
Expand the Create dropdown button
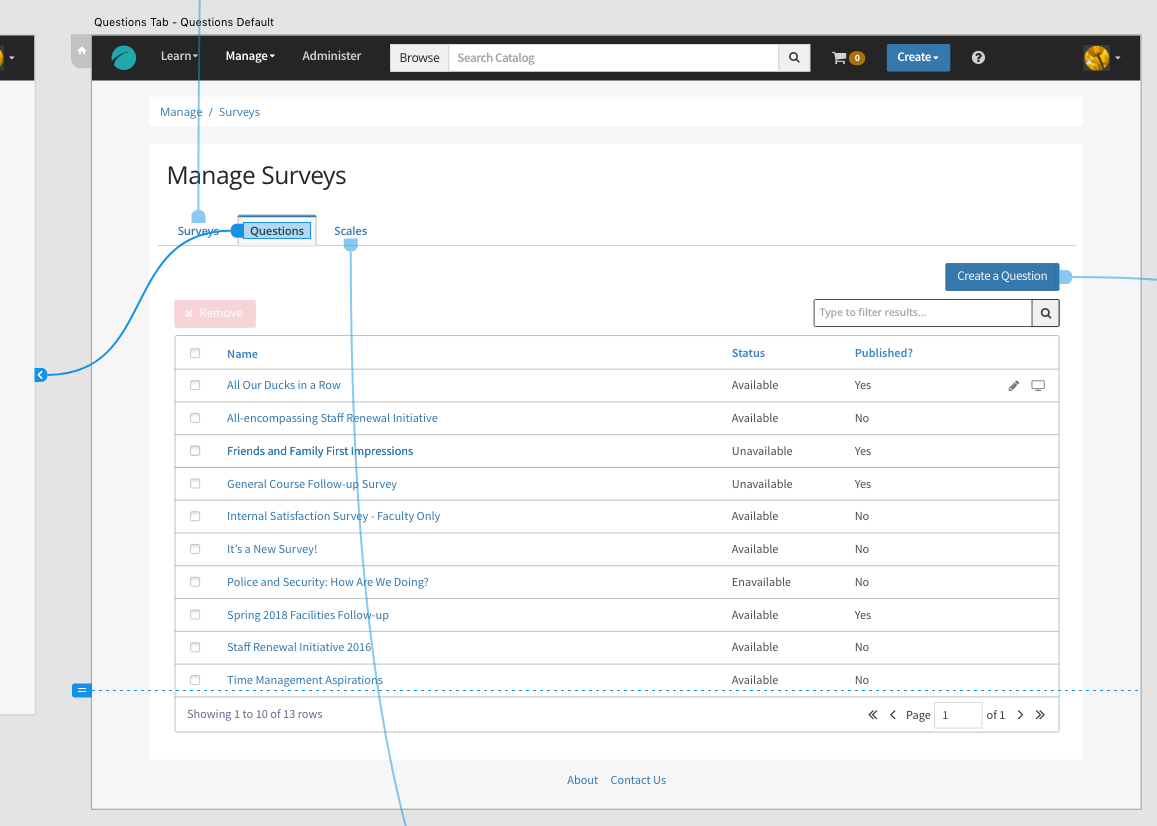point(917,58)
